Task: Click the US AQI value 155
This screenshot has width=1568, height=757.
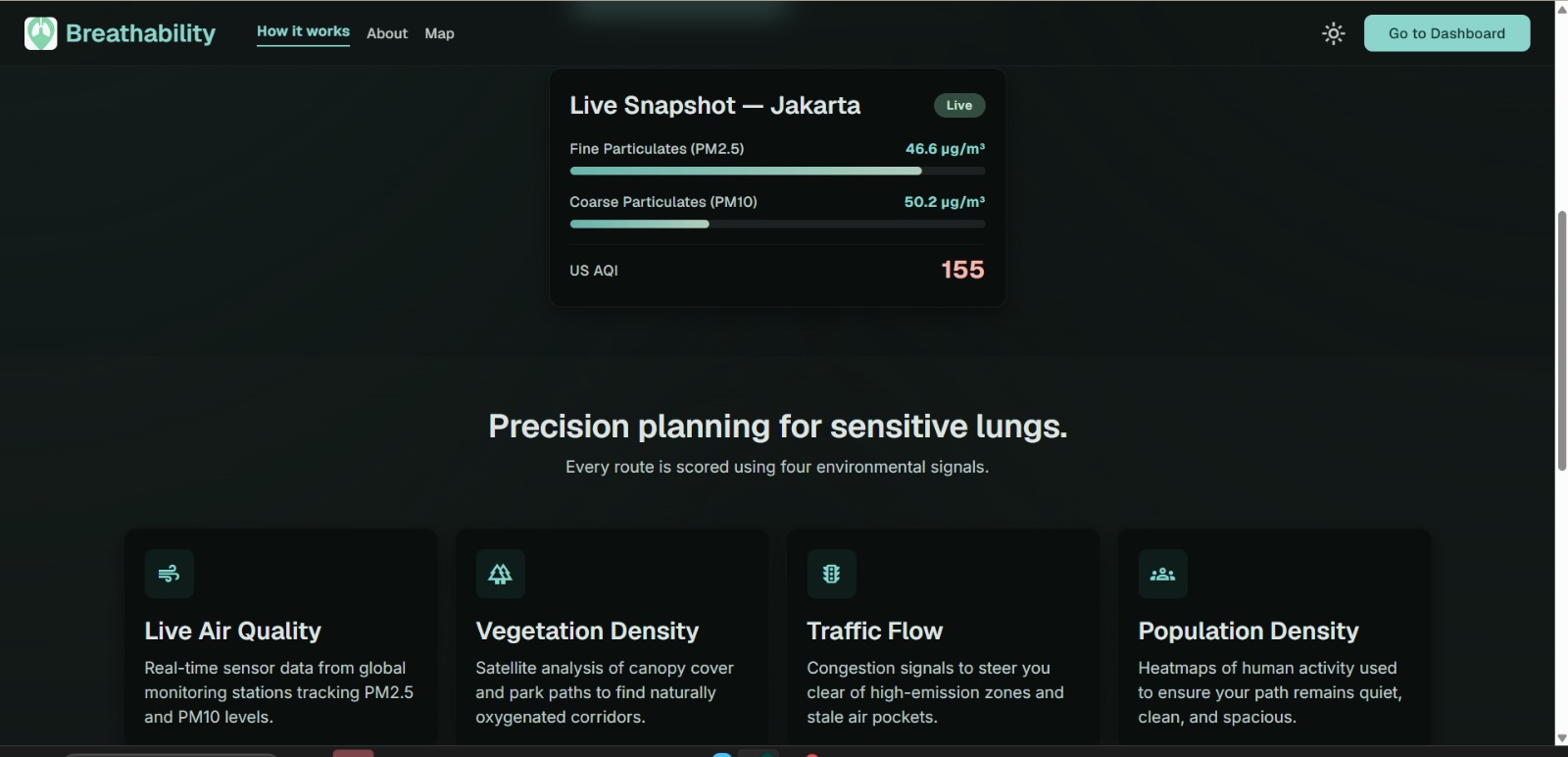Action: coord(962,270)
